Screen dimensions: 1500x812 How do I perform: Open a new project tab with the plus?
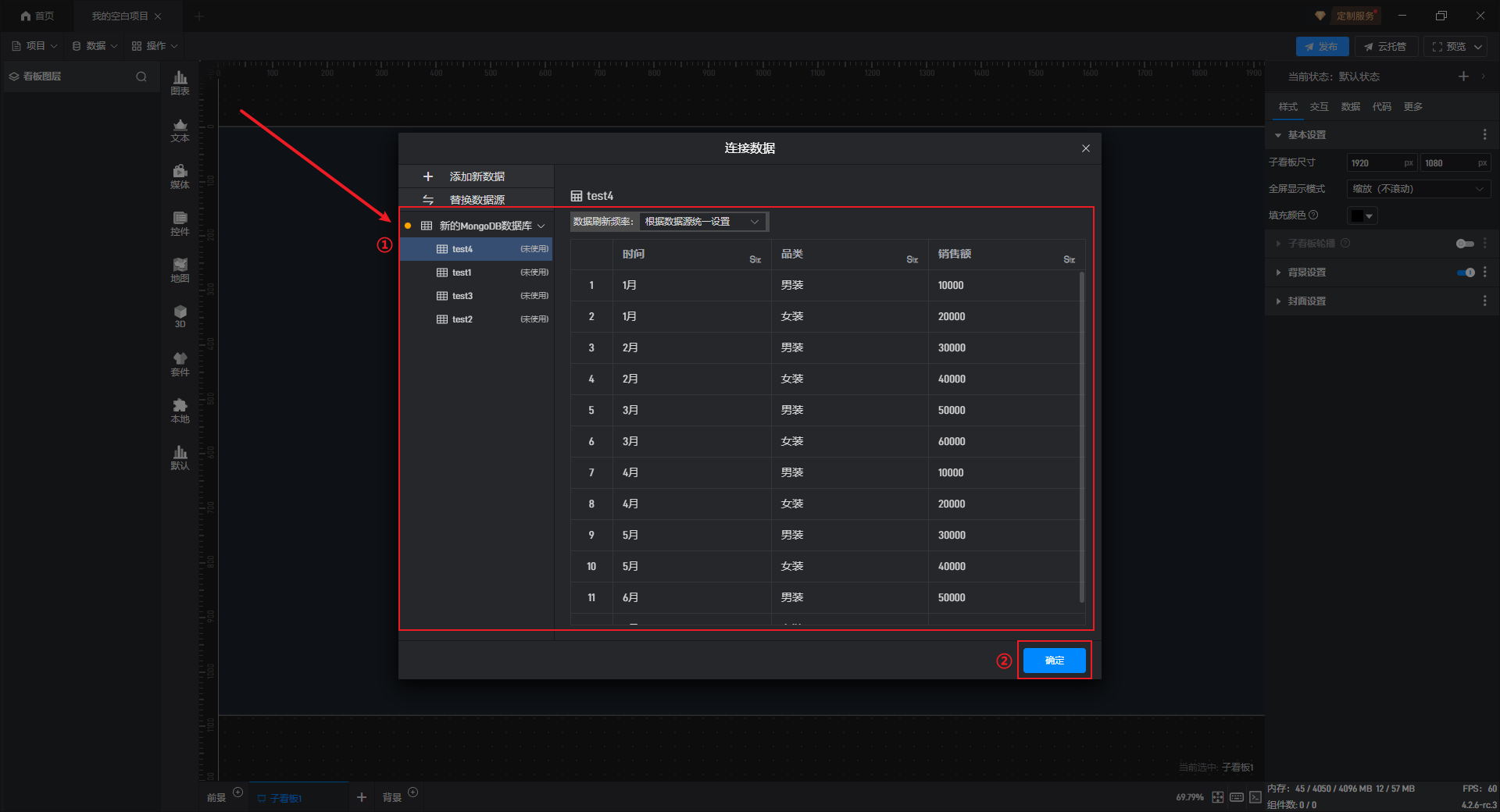[199, 16]
